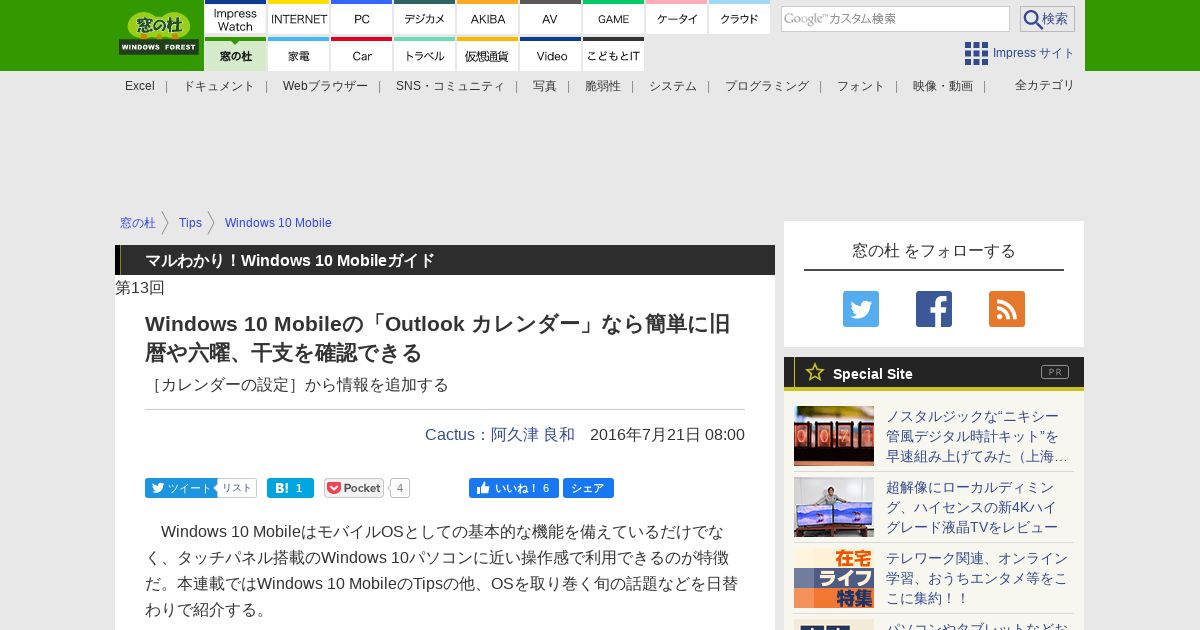Screen dimensions: 1200x630
Task: Click the Pocket count 4
Action: pos(400,488)
